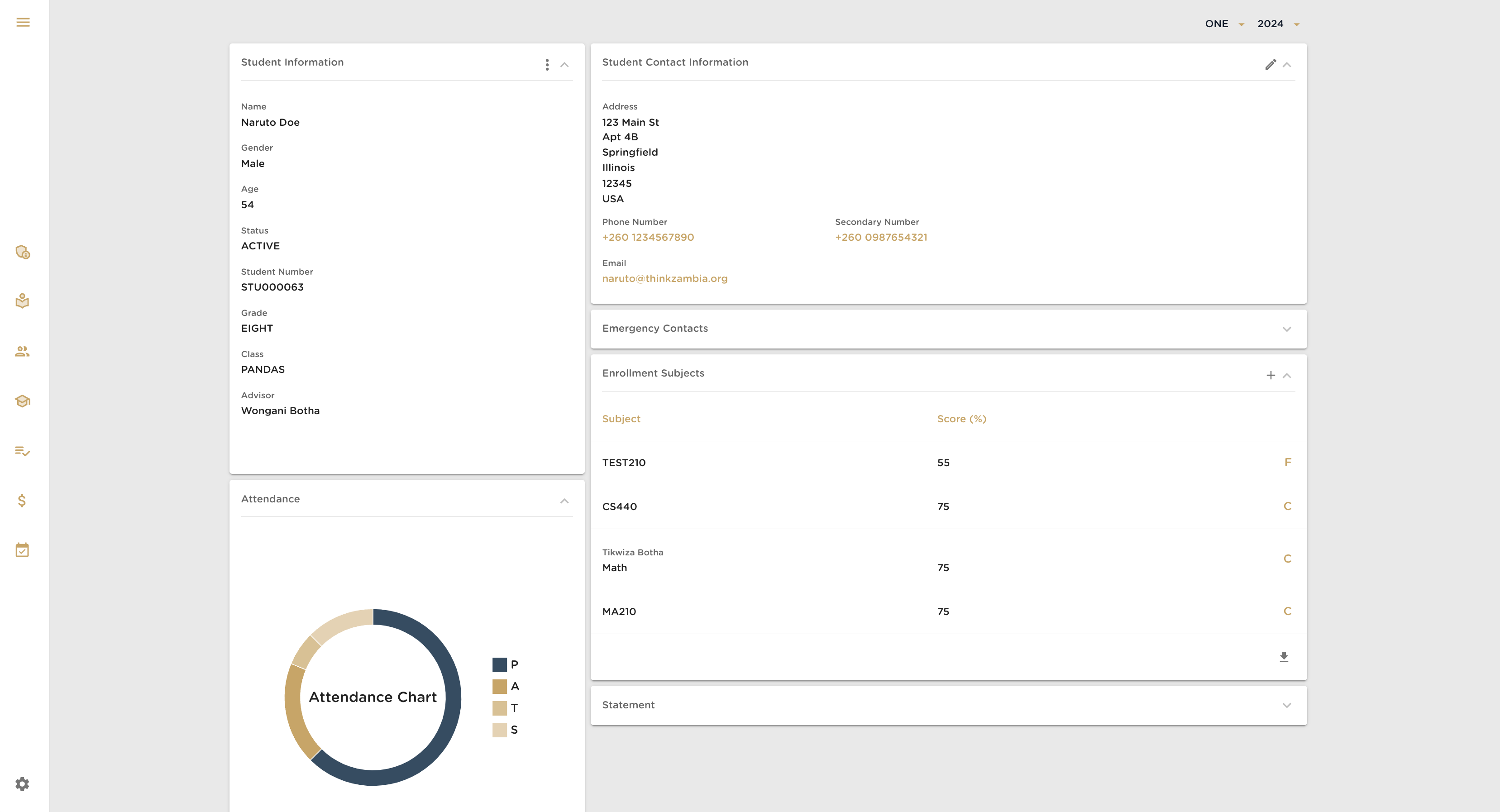Collapse the Enrollment Subjects panel

1287,376
